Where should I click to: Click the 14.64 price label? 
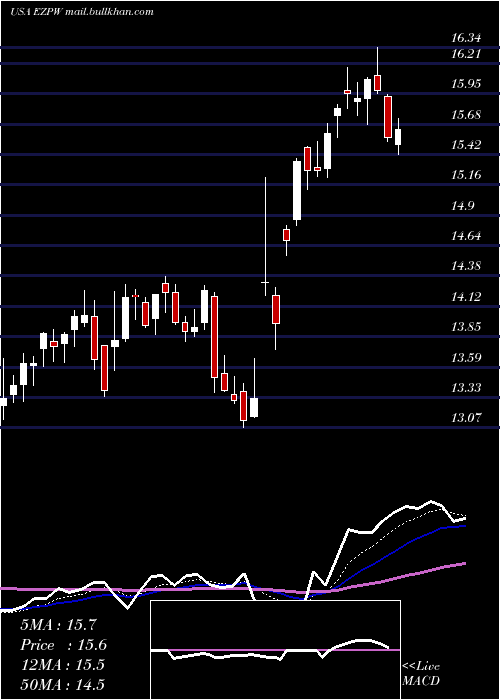click(x=466, y=236)
